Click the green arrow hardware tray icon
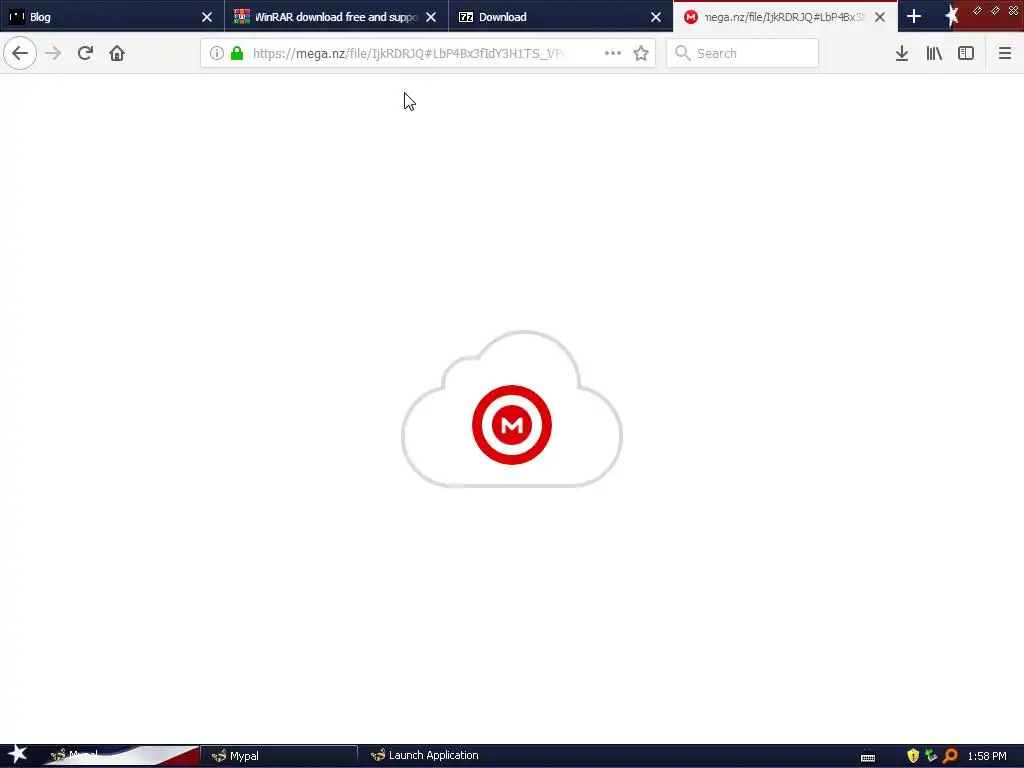This screenshot has width=1024, height=768. pos(931,756)
